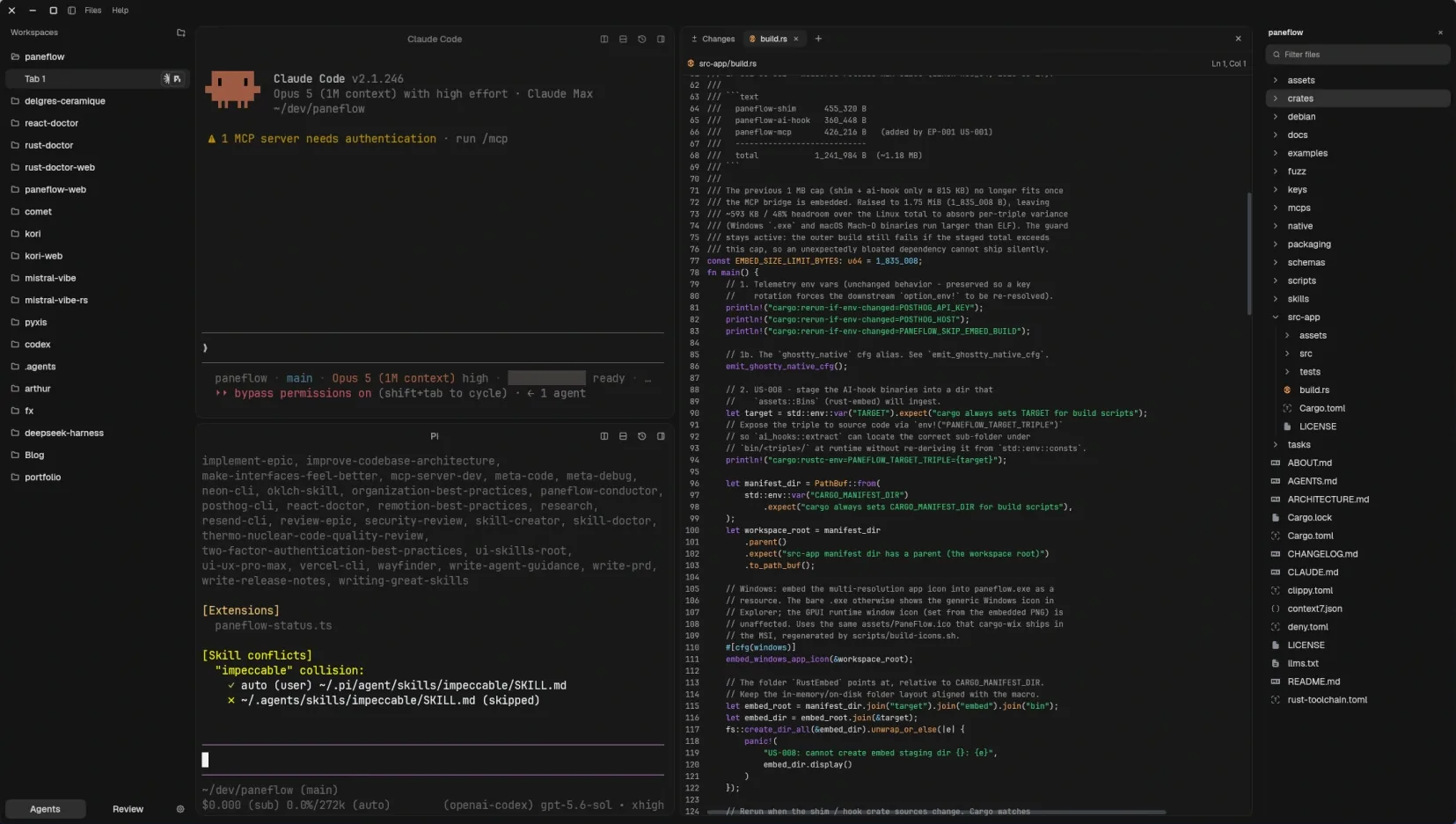
Task: Click the Filter files search field
Action: pyautogui.click(x=1357, y=55)
